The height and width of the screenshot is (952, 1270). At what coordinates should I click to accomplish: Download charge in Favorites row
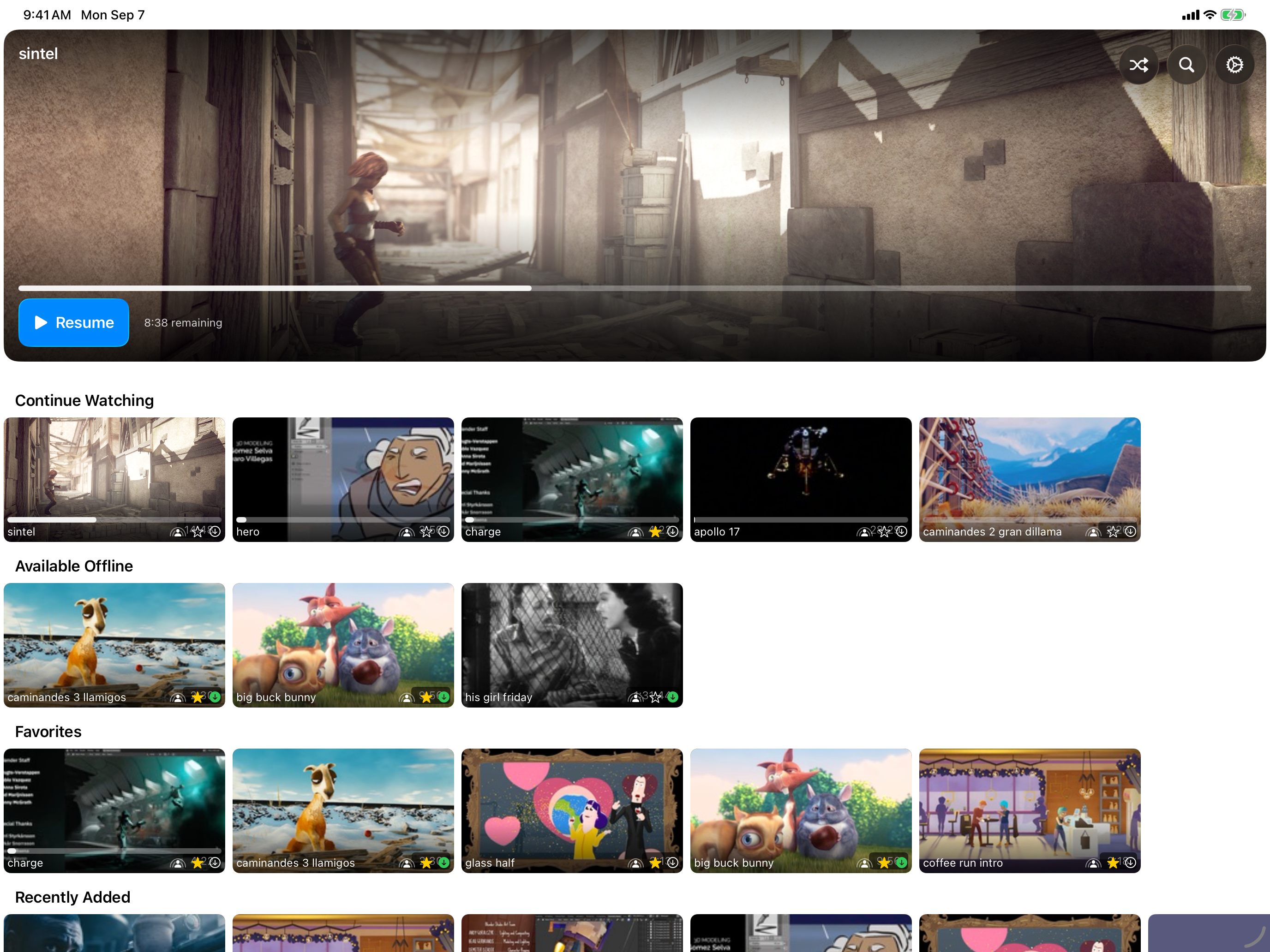click(215, 863)
